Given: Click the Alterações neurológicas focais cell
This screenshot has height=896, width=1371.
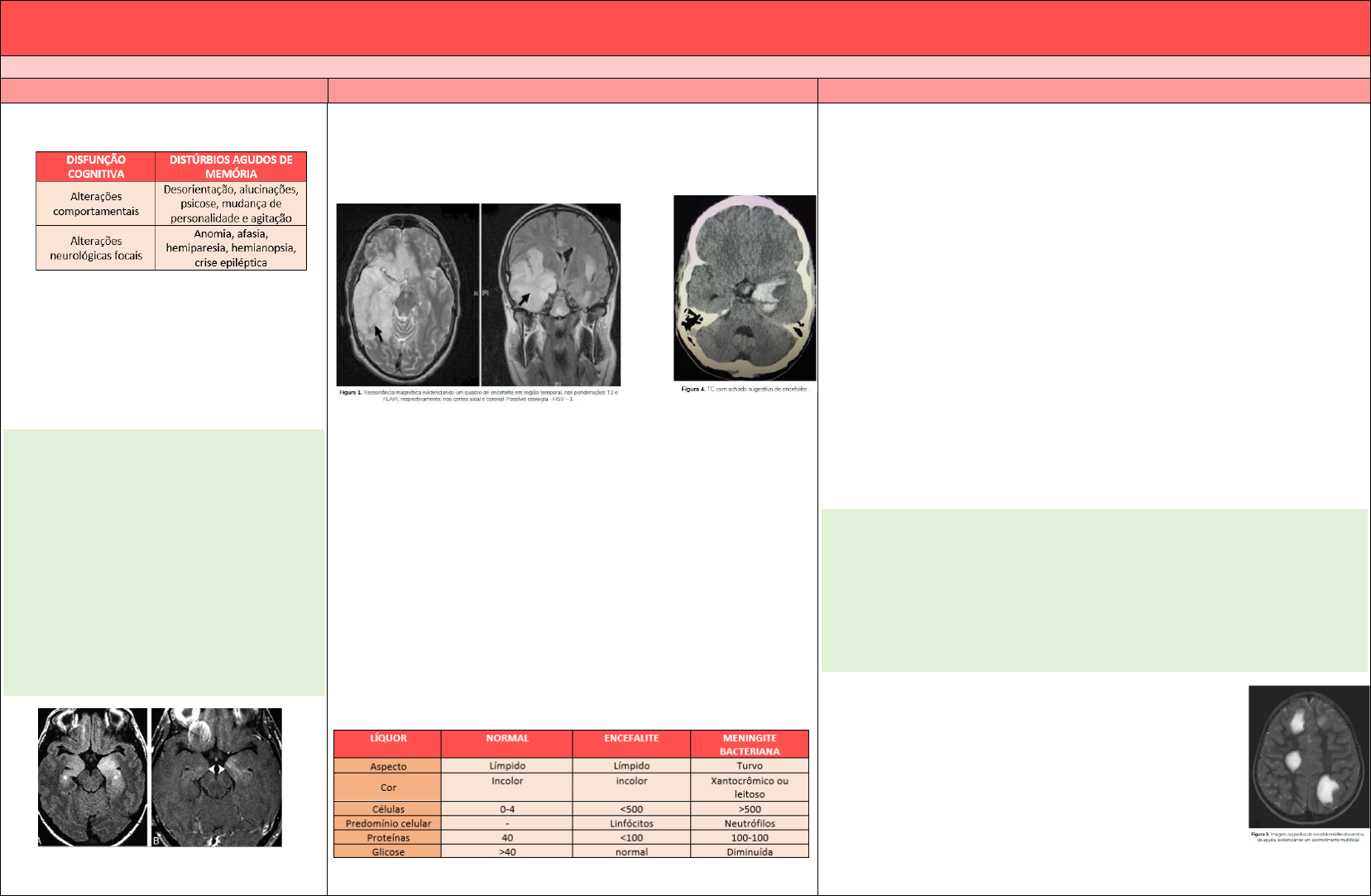Looking at the screenshot, I should 96,248.
